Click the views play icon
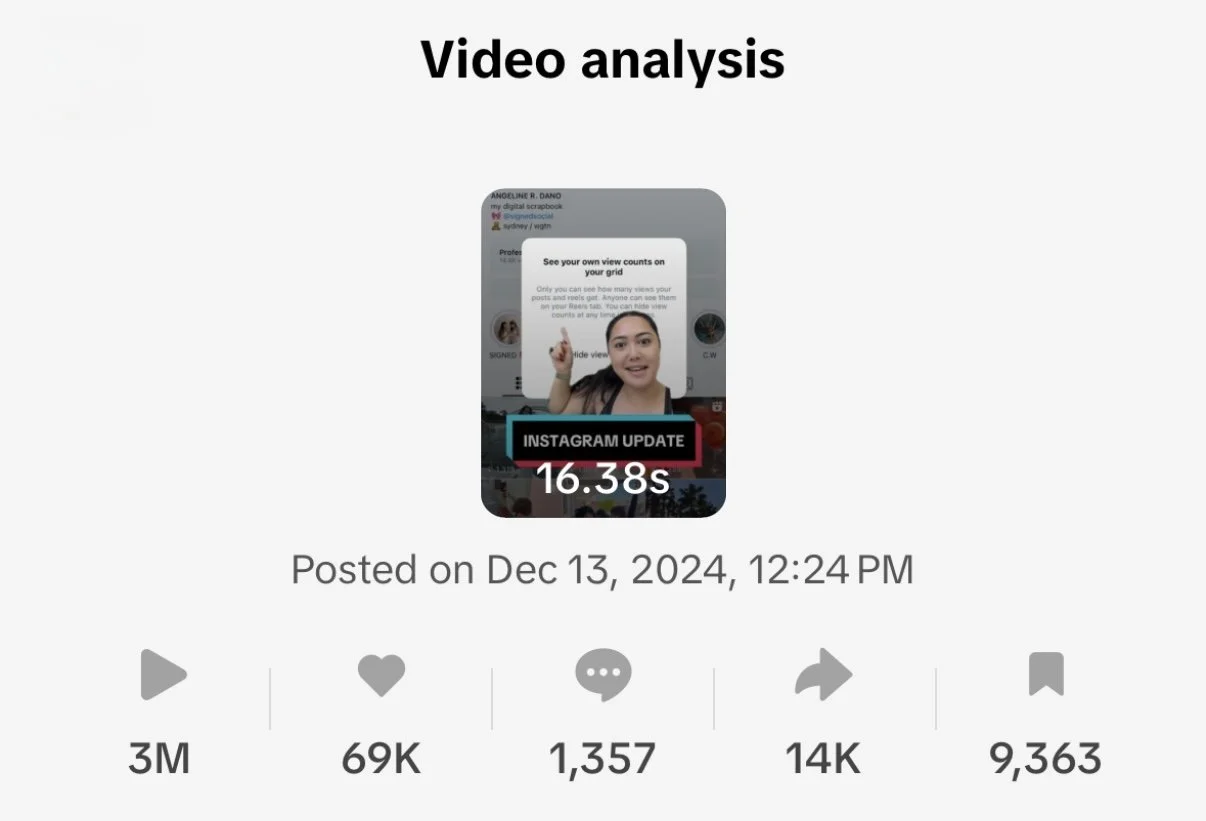The height and width of the screenshot is (821, 1206). (x=164, y=676)
